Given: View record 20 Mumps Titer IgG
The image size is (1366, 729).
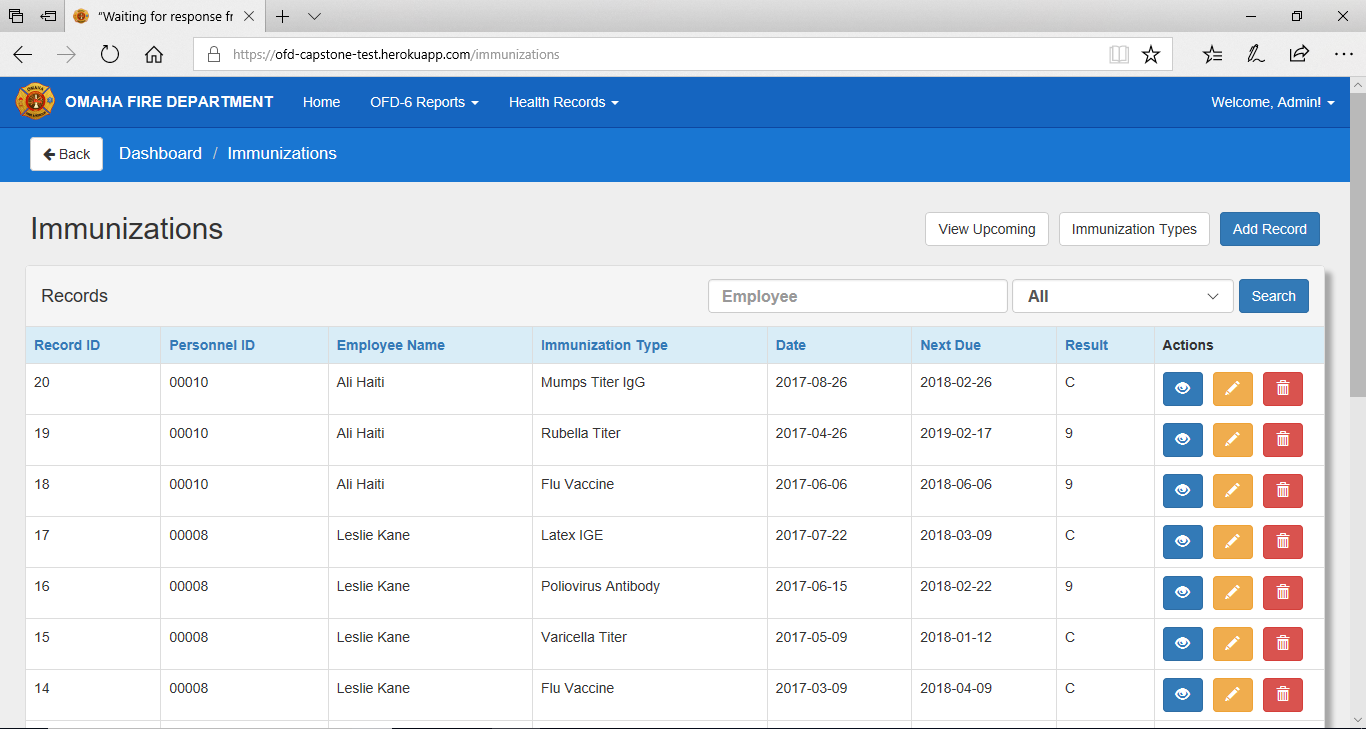Looking at the screenshot, I should (1183, 389).
